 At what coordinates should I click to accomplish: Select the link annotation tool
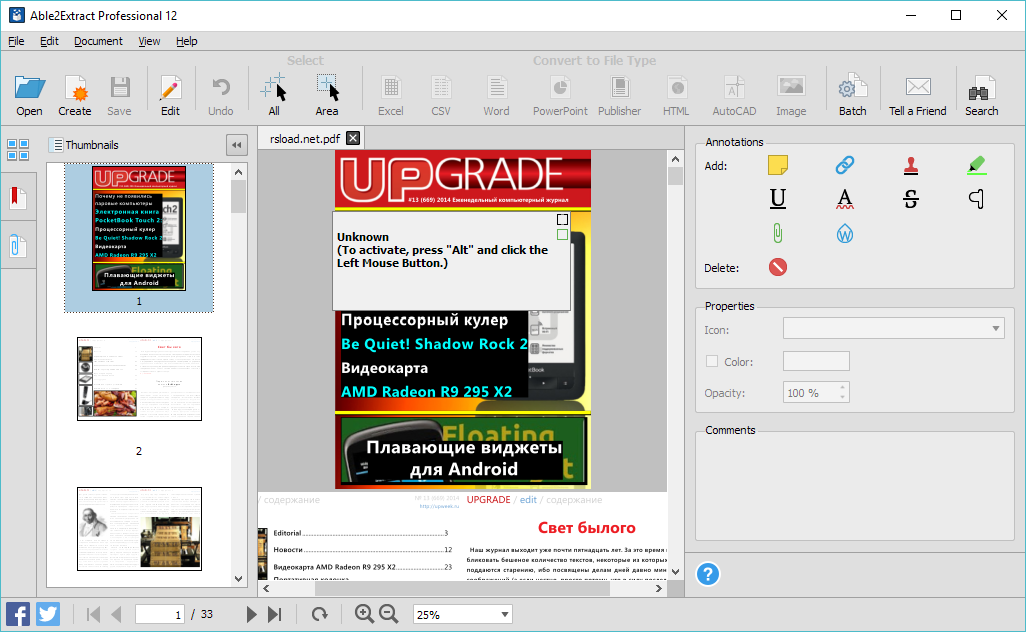(845, 165)
